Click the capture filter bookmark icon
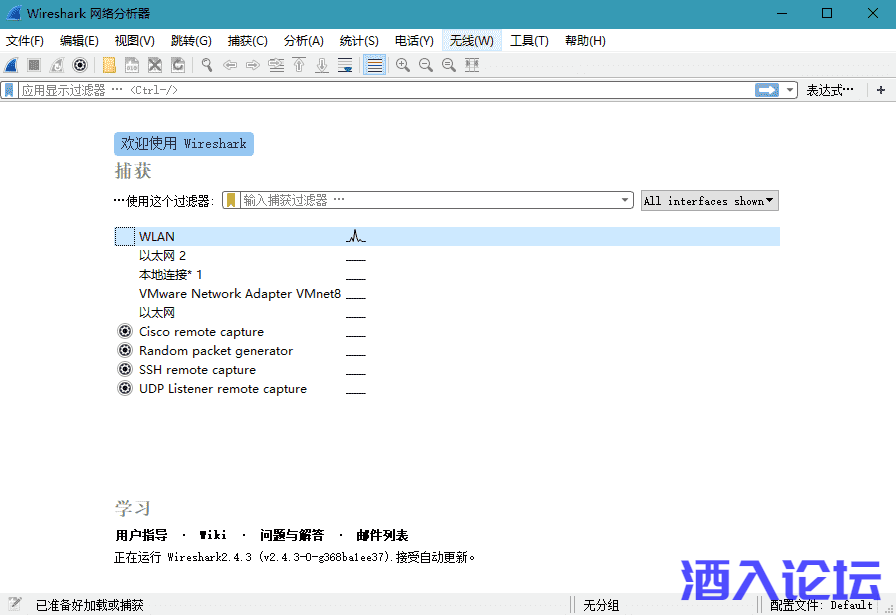The image size is (896, 615). [x=231, y=200]
